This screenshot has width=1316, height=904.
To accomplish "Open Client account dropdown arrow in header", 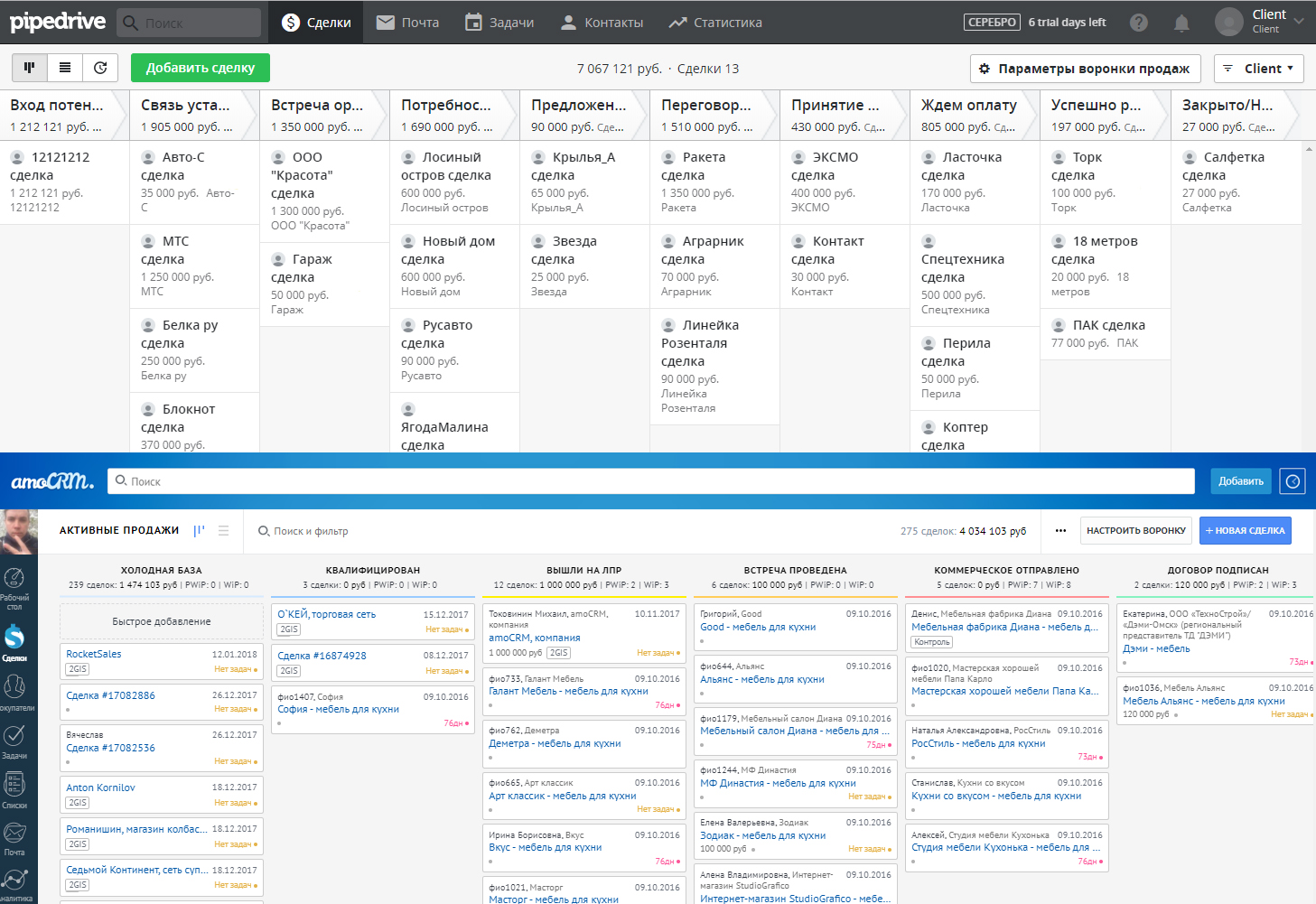I will pos(1299,21).
